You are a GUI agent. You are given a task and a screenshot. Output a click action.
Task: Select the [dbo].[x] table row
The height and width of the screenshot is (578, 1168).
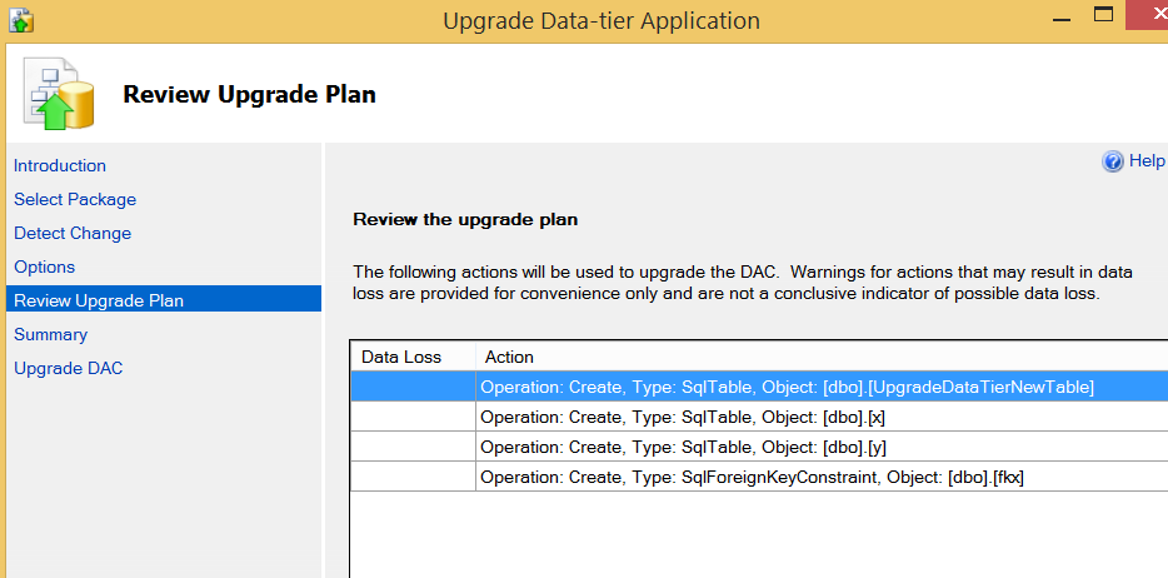759,417
